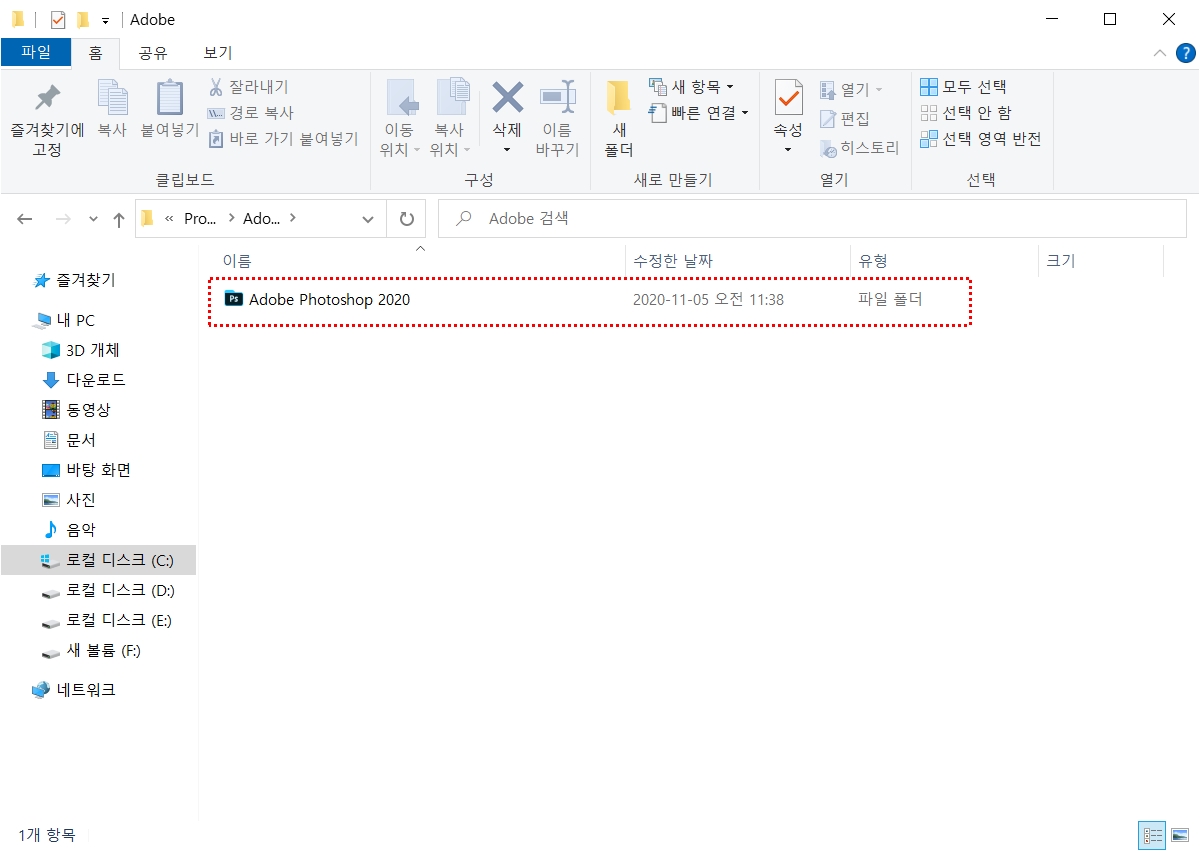This screenshot has height=851, width=1200.
Task: Open the 바탕 화면 folder
Action: coord(86,470)
